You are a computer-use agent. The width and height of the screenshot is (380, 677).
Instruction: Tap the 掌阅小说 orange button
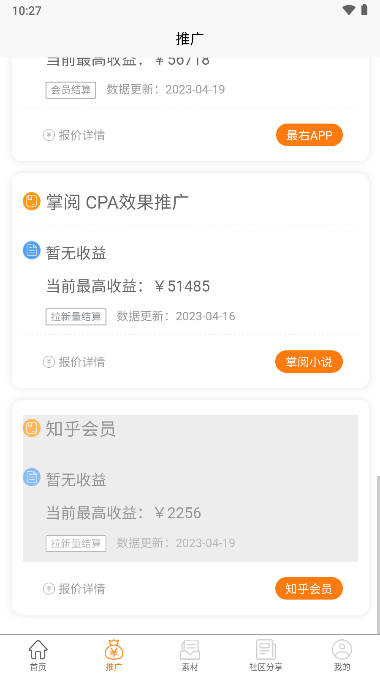309,361
